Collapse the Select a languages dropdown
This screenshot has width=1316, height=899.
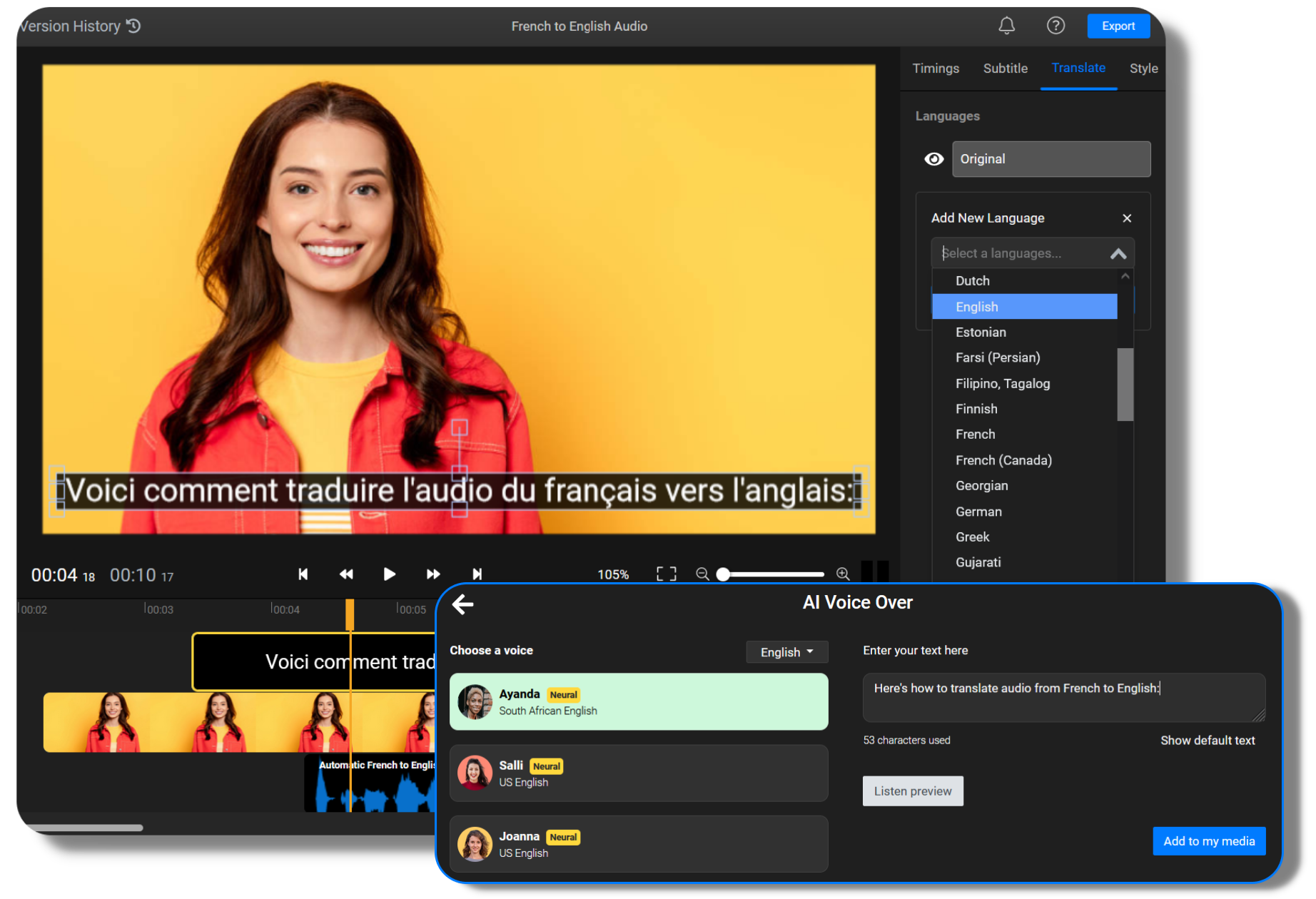1118,253
